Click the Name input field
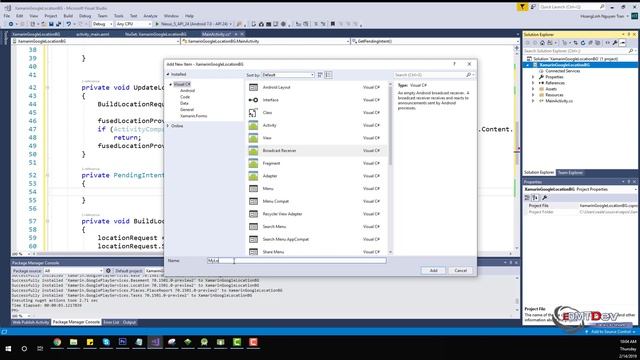The width and height of the screenshot is (640, 360). click(297, 260)
